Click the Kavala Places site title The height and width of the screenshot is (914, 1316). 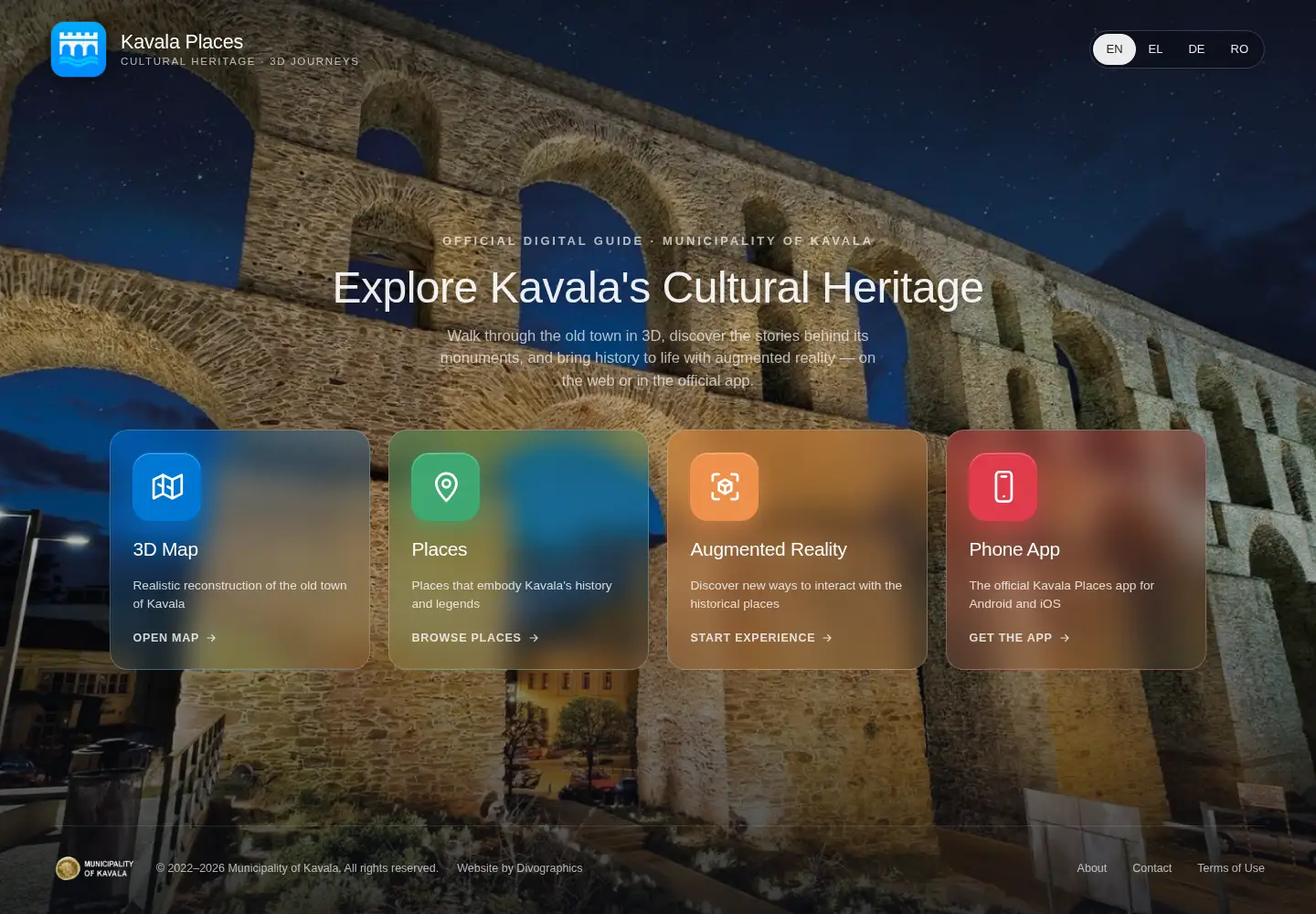pyautogui.click(x=182, y=42)
